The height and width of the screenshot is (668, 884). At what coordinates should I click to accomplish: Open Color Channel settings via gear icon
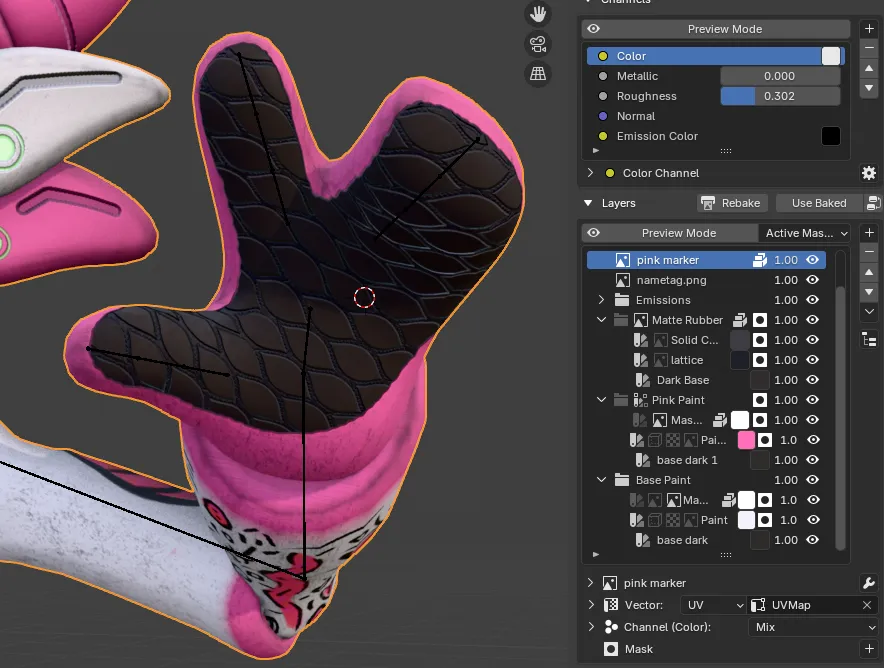(868, 172)
